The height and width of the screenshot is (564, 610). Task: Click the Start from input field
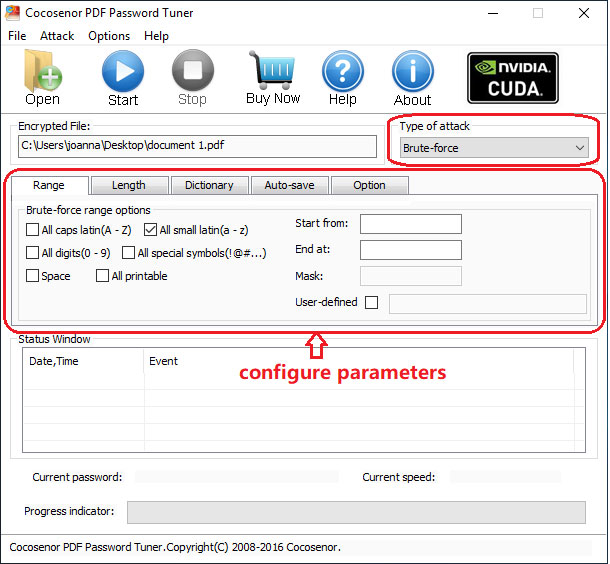coord(411,224)
